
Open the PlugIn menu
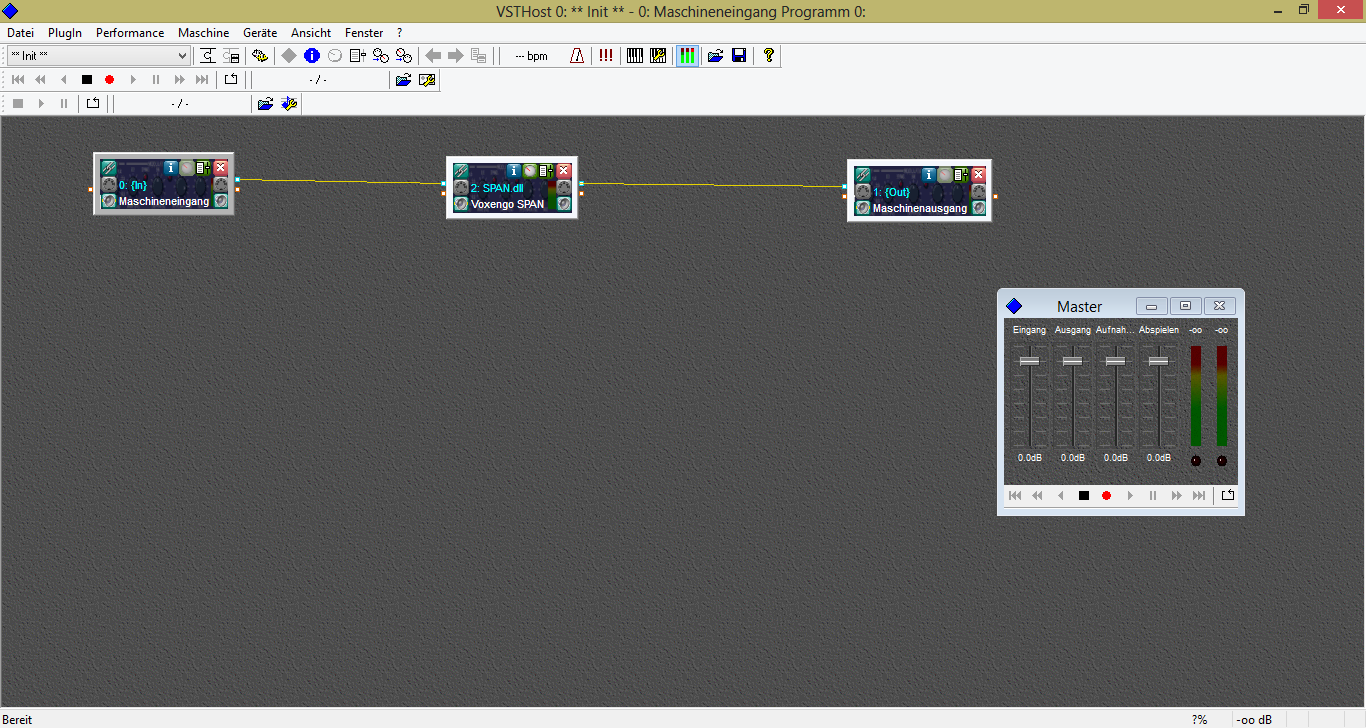click(65, 33)
